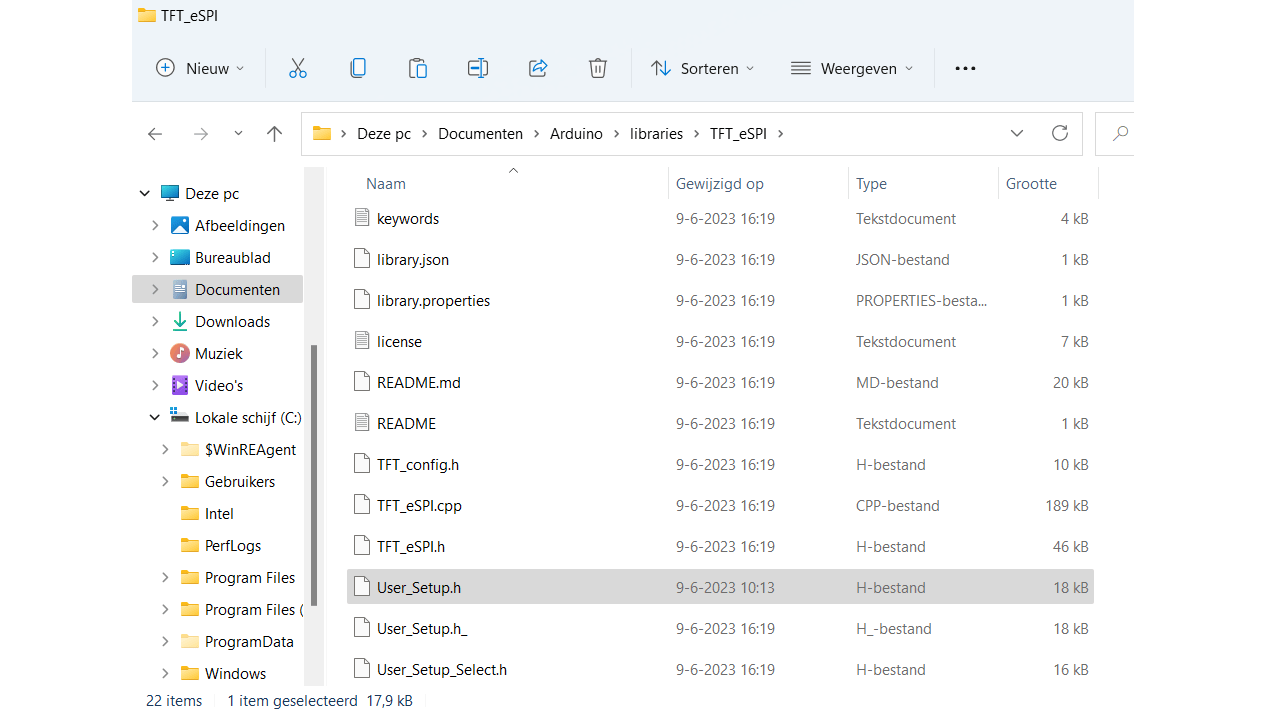Click the Share icon in toolbar
The height and width of the screenshot is (712, 1266).
pos(538,68)
